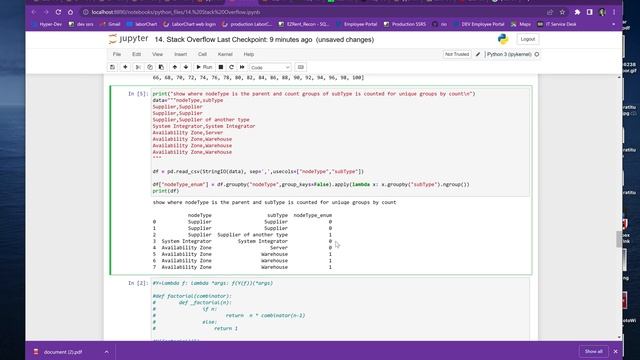Restart kernel and run all icon

click(x=242, y=67)
